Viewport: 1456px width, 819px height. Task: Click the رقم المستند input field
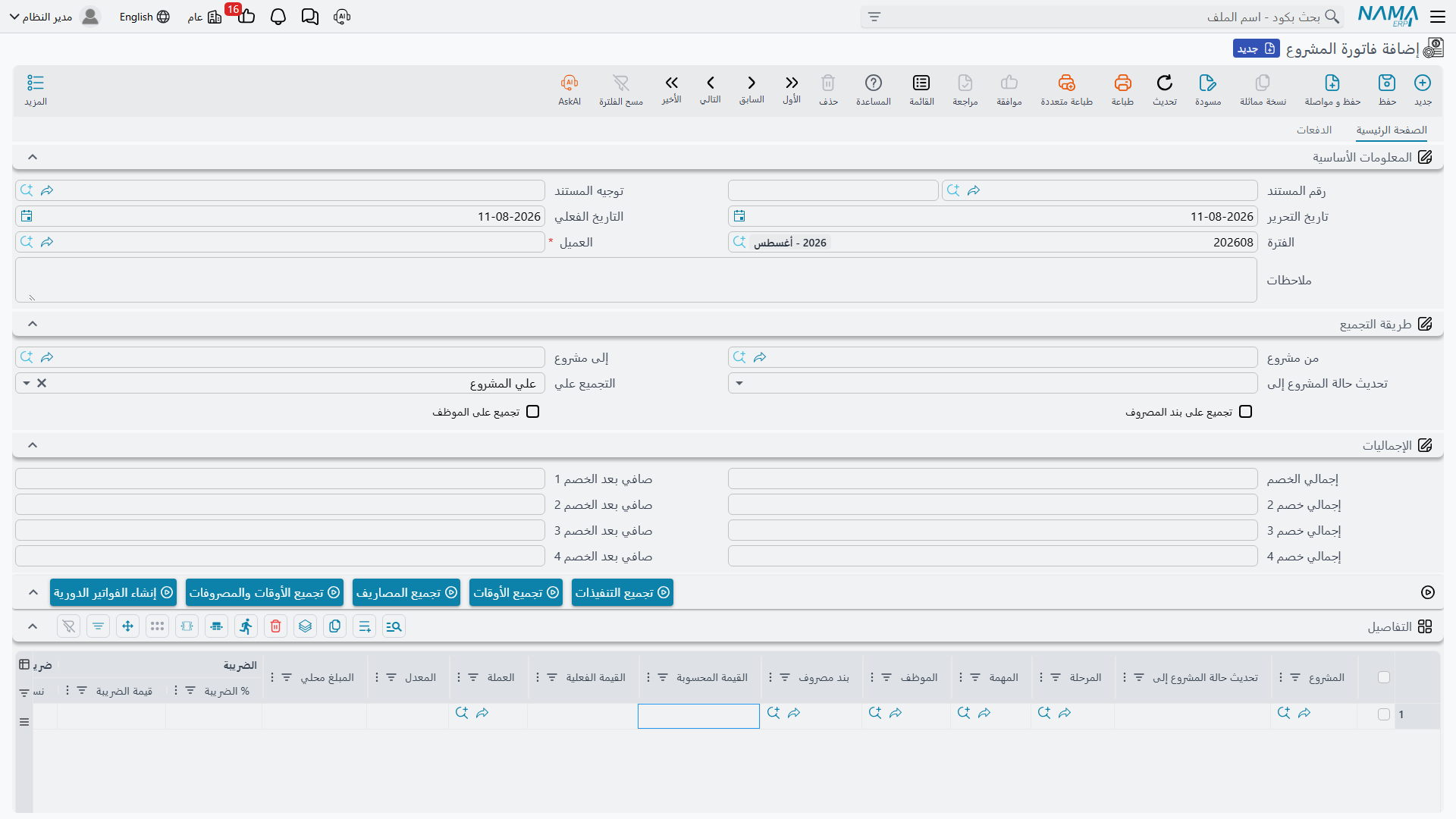[1100, 190]
